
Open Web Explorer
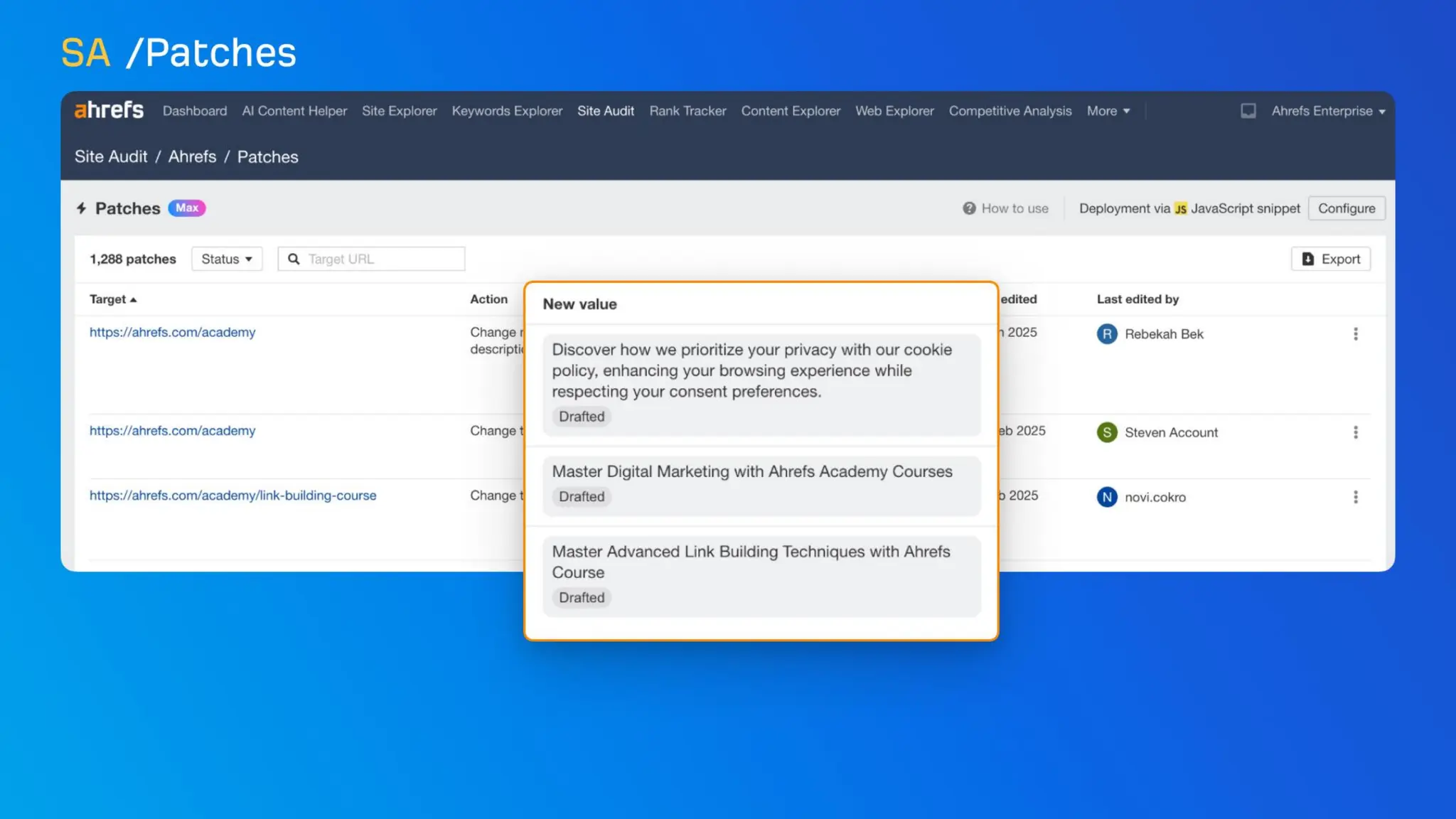click(894, 111)
